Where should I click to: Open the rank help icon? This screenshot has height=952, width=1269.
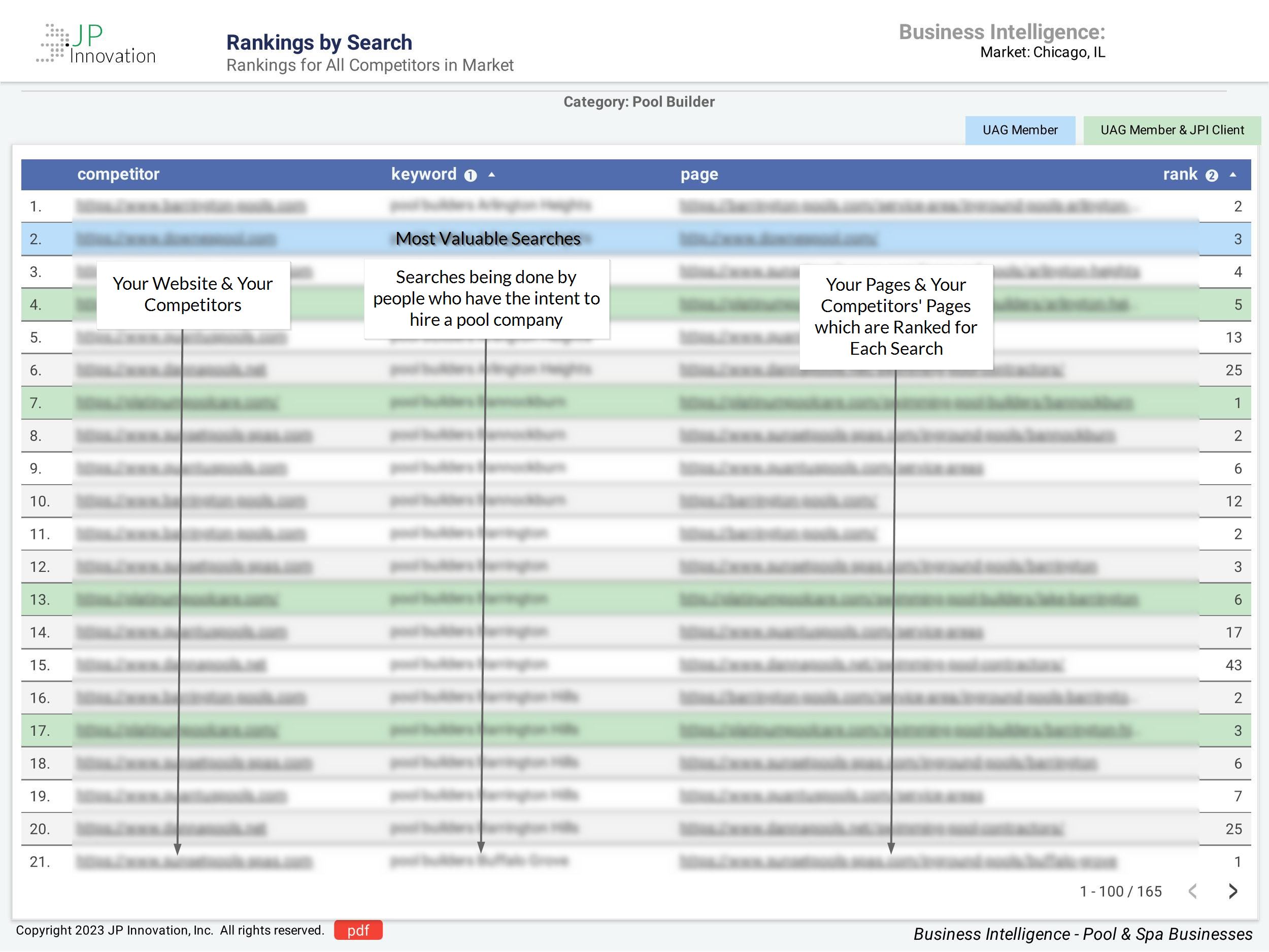point(1212,176)
